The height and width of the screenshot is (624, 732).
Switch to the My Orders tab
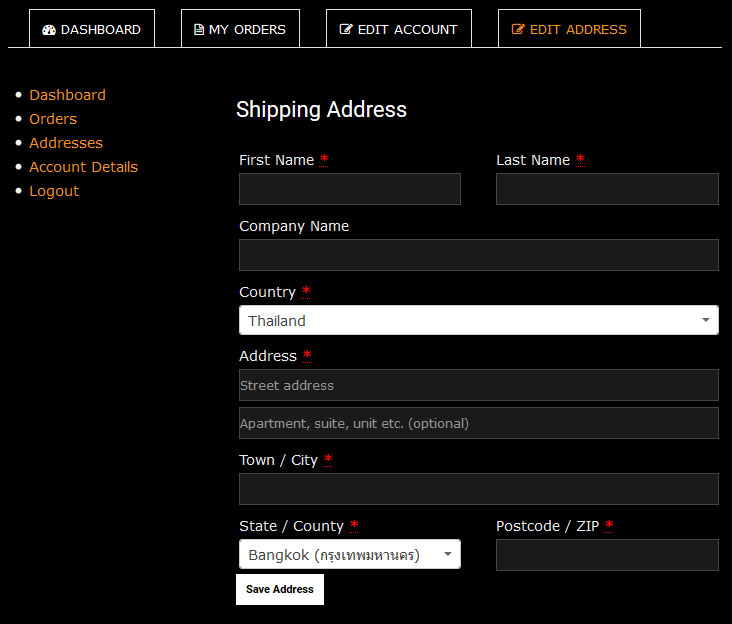[x=240, y=29]
